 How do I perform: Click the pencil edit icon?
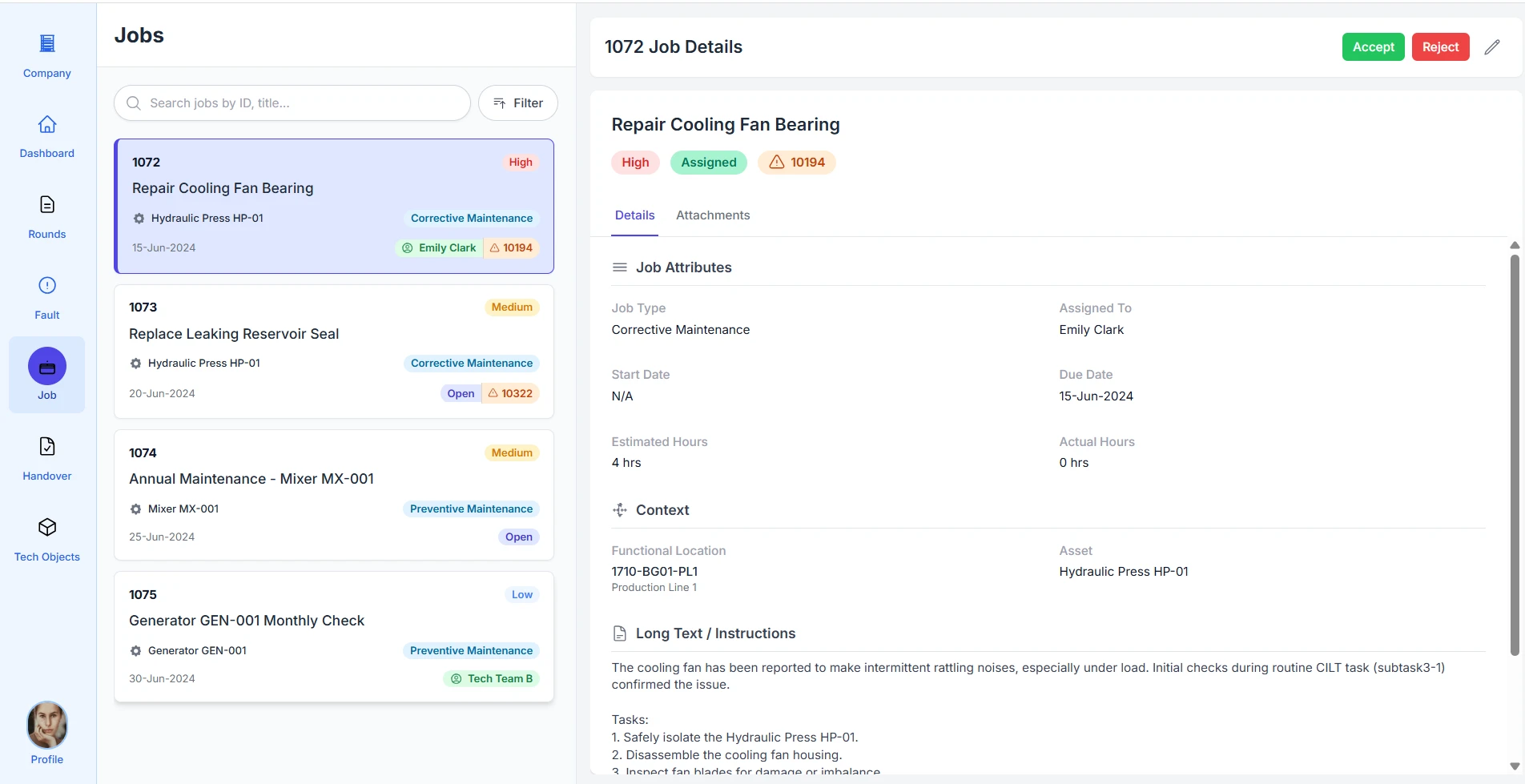tap(1491, 47)
